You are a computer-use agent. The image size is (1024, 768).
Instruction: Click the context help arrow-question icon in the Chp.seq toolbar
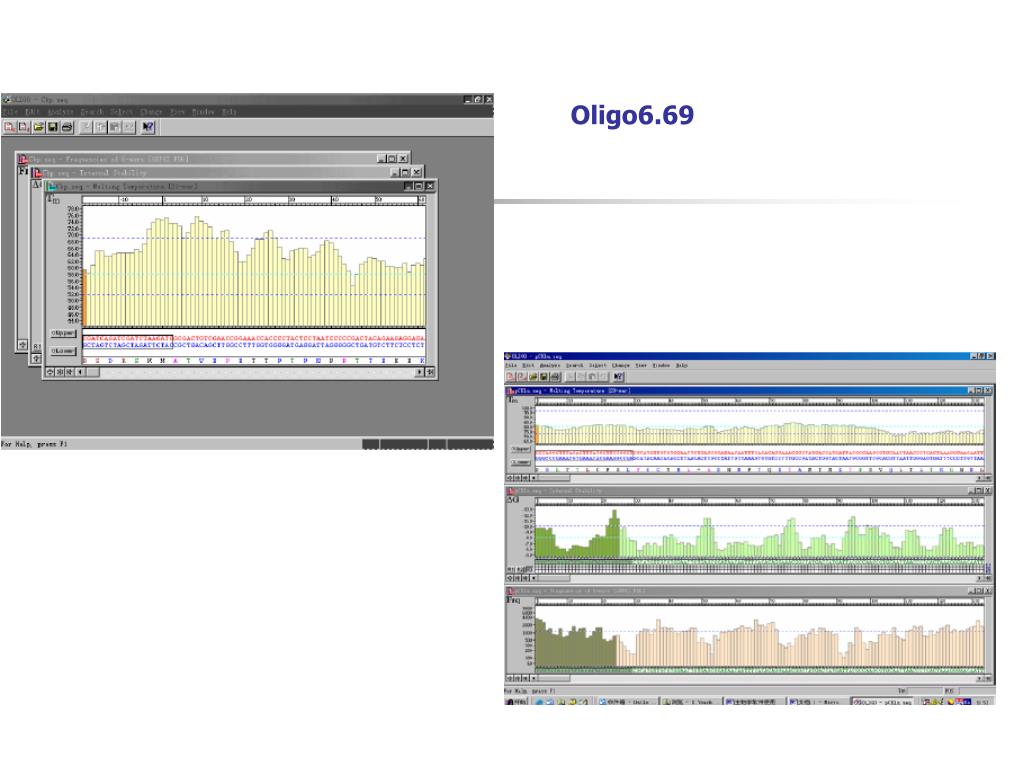point(148,127)
